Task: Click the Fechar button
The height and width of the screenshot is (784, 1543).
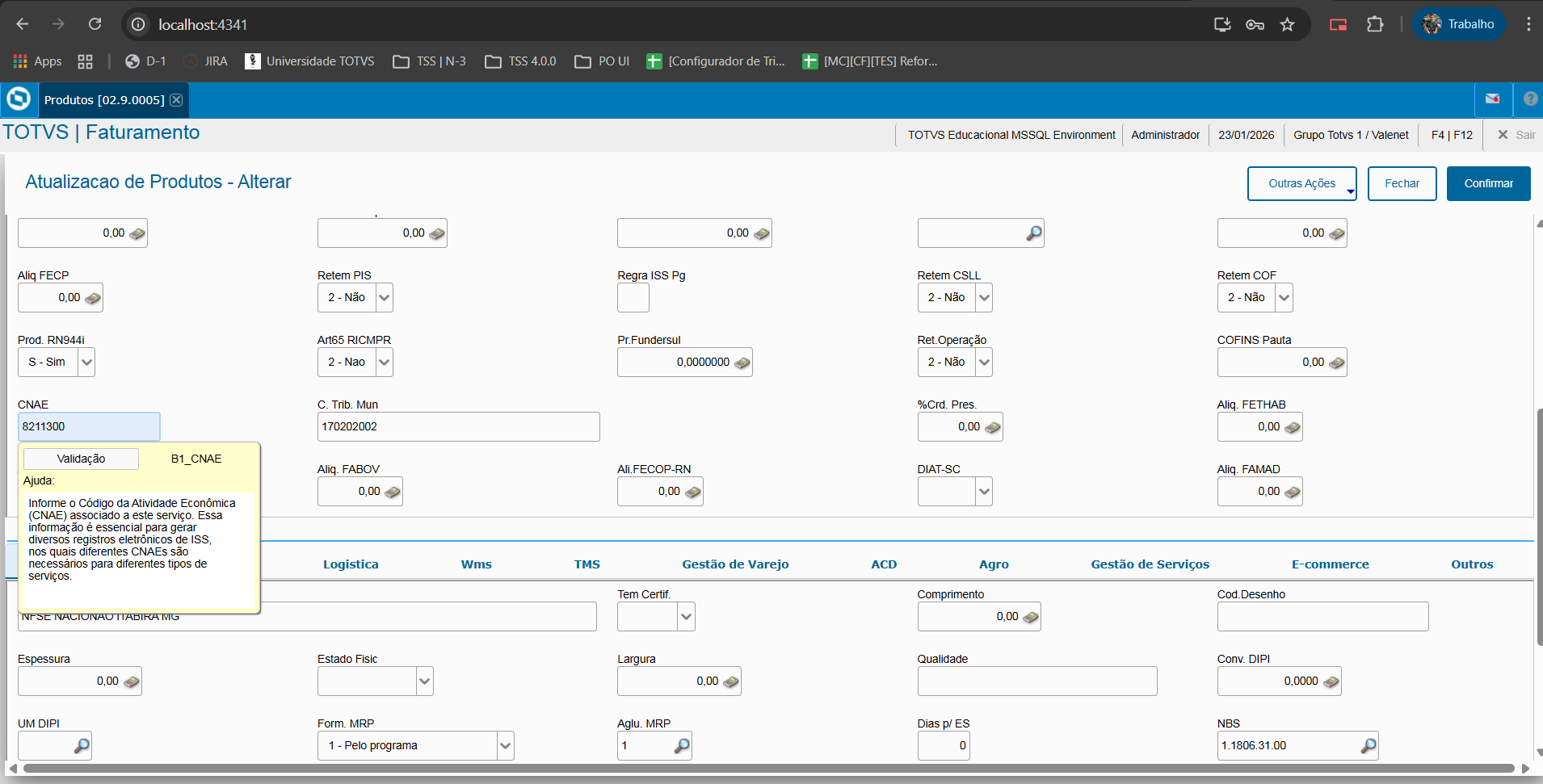Action: pos(1402,183)
